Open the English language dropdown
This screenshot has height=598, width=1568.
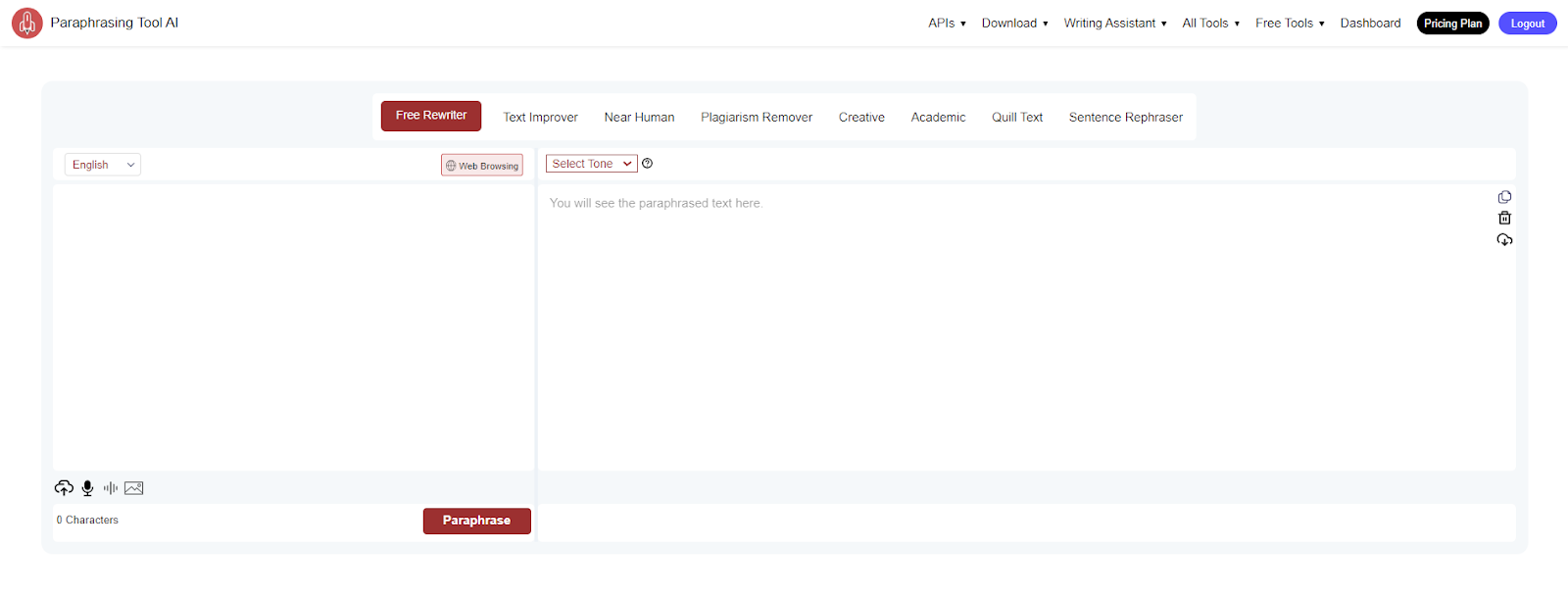(x=103, y=165)
